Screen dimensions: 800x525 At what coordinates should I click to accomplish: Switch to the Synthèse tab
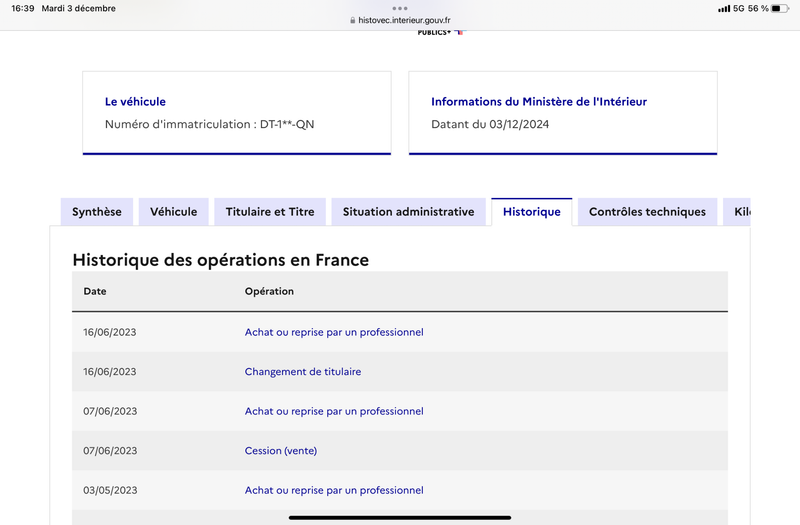(x=97, y=212)
